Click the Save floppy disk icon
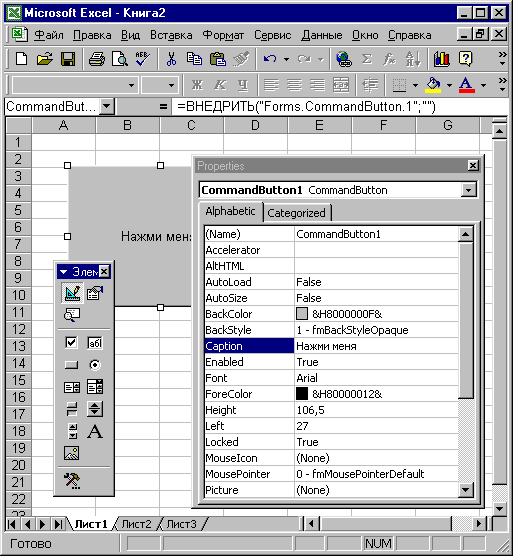The width and height of the screenshot is (513, 556). (x=68, y=59)
